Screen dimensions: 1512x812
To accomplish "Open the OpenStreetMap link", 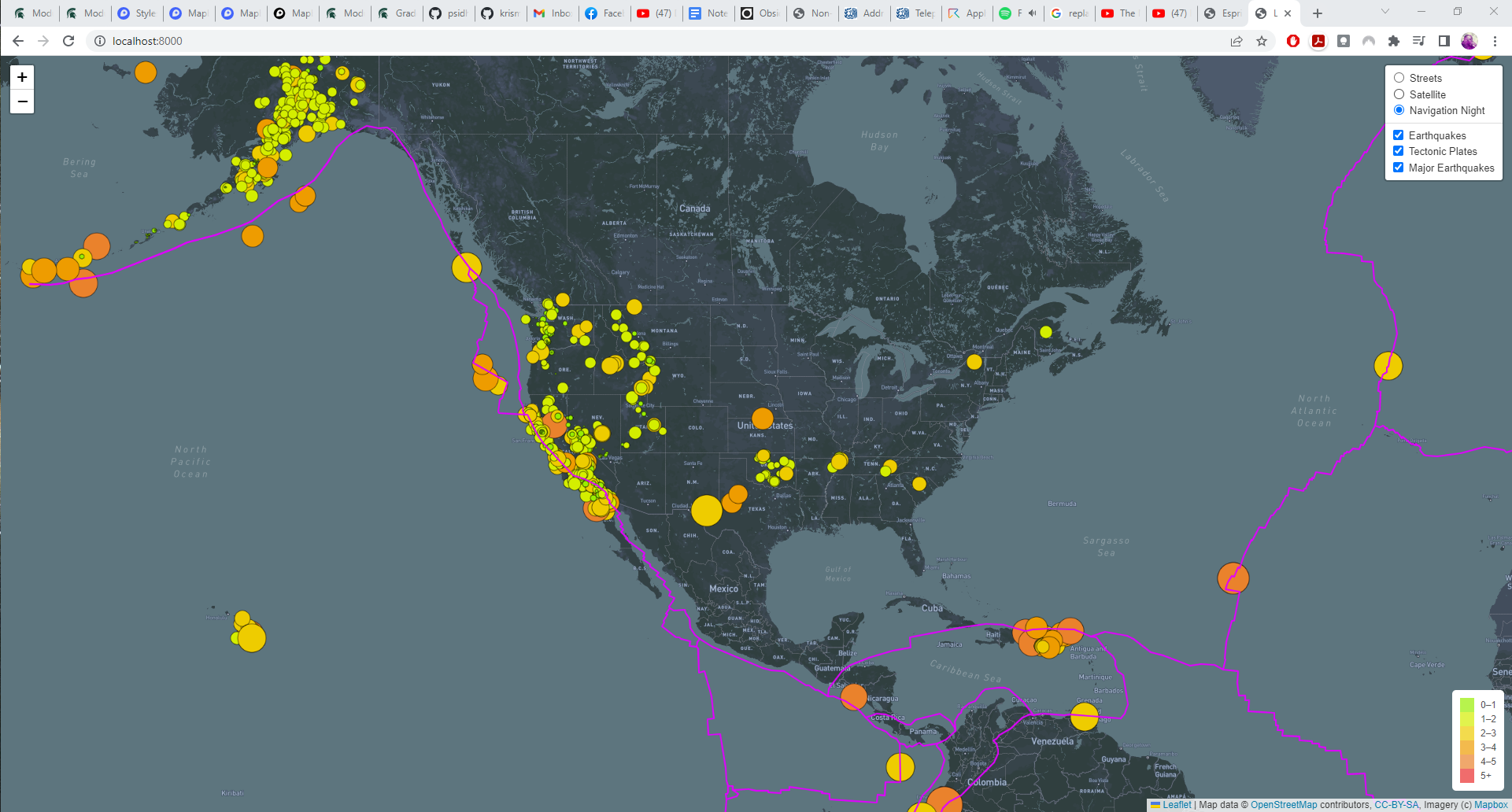I will (1284, 805).
